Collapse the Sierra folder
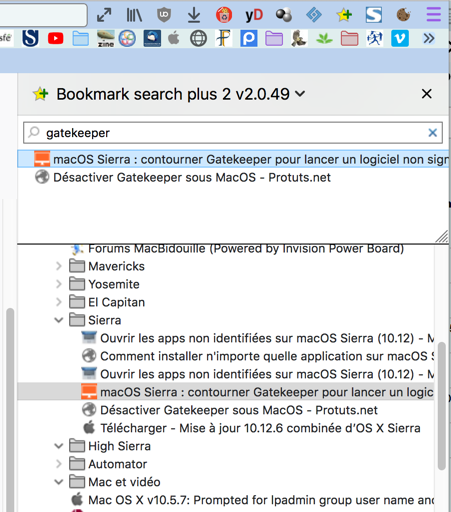Image resolution: width=451 pixels, height=512 pixels. click(x=59, y=320)
